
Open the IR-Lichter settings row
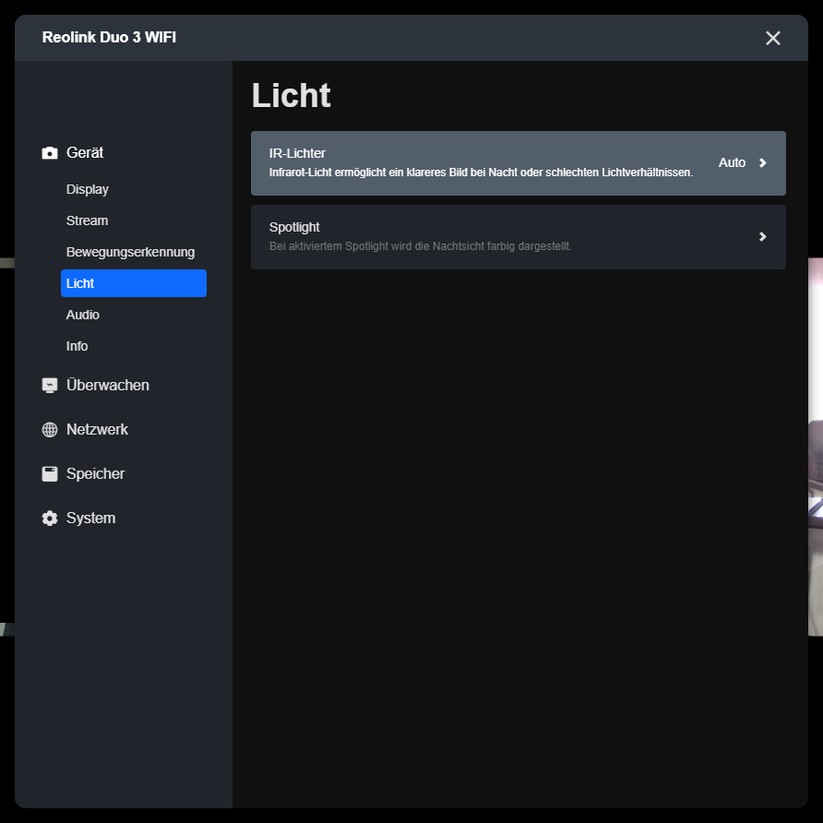(x=500, y=163)
